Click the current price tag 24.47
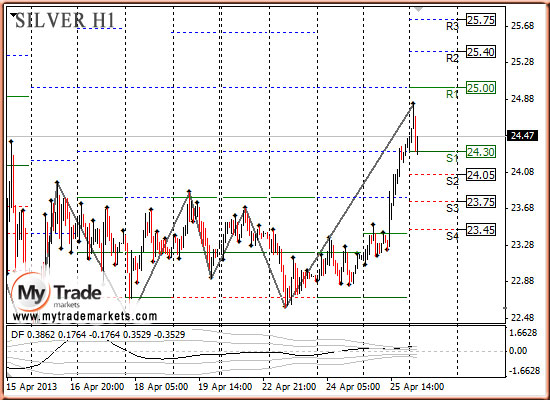 (x=523, y=135)
